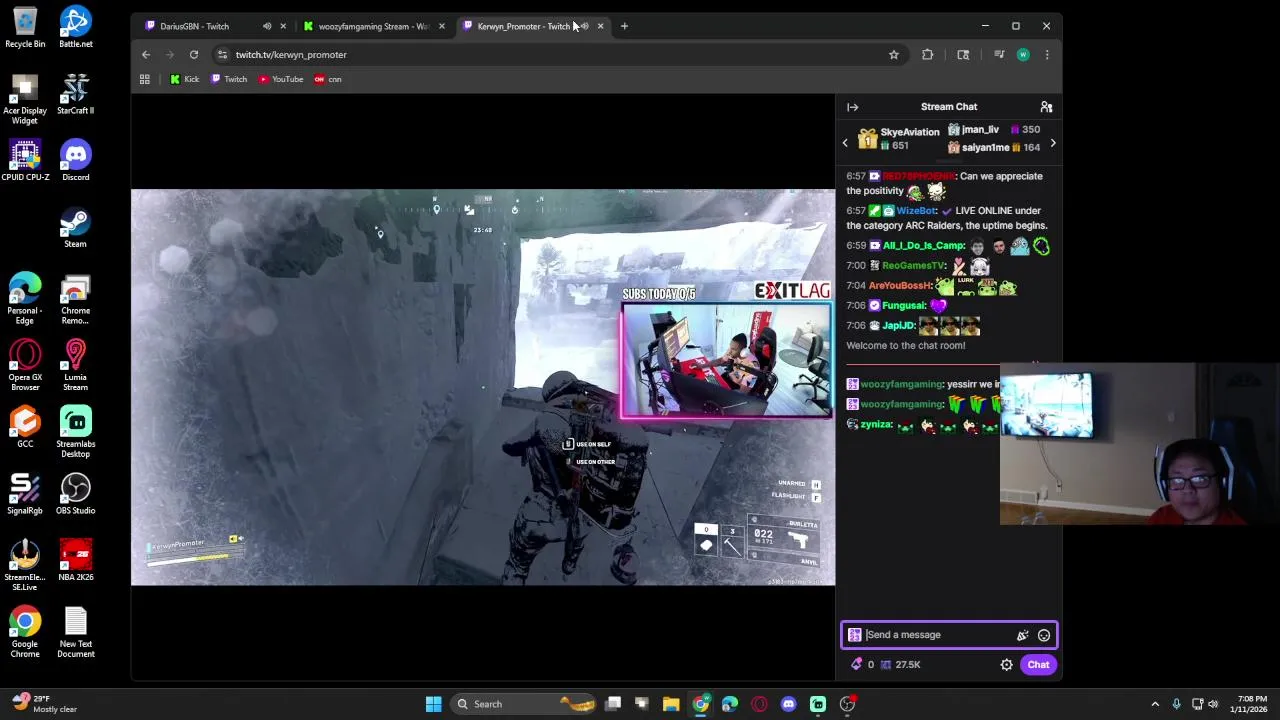Click the purple Chat send button
Screen dimensions: 1280x720
pyautogui.click(x=1038, y=665)
